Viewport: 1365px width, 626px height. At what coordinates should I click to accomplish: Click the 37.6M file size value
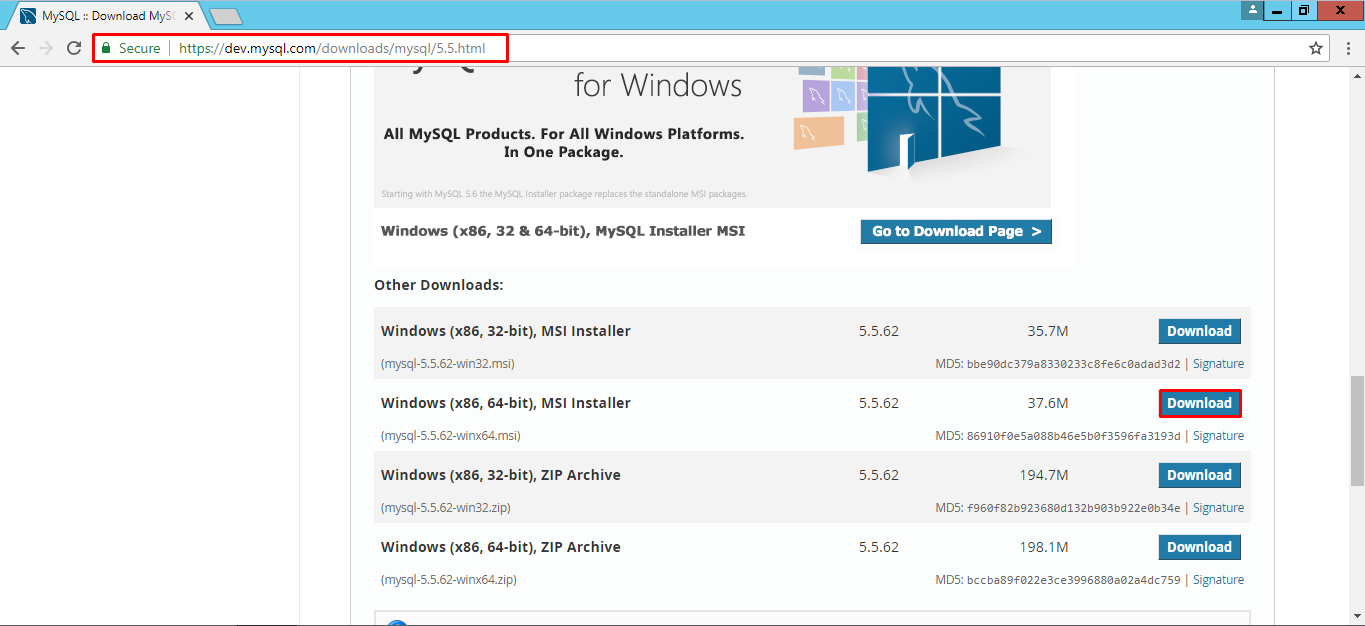1048,403
